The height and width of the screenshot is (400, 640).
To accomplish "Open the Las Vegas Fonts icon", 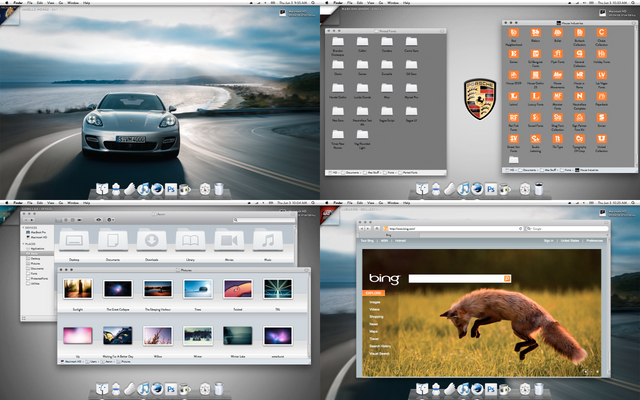I will tap(601, 75).
